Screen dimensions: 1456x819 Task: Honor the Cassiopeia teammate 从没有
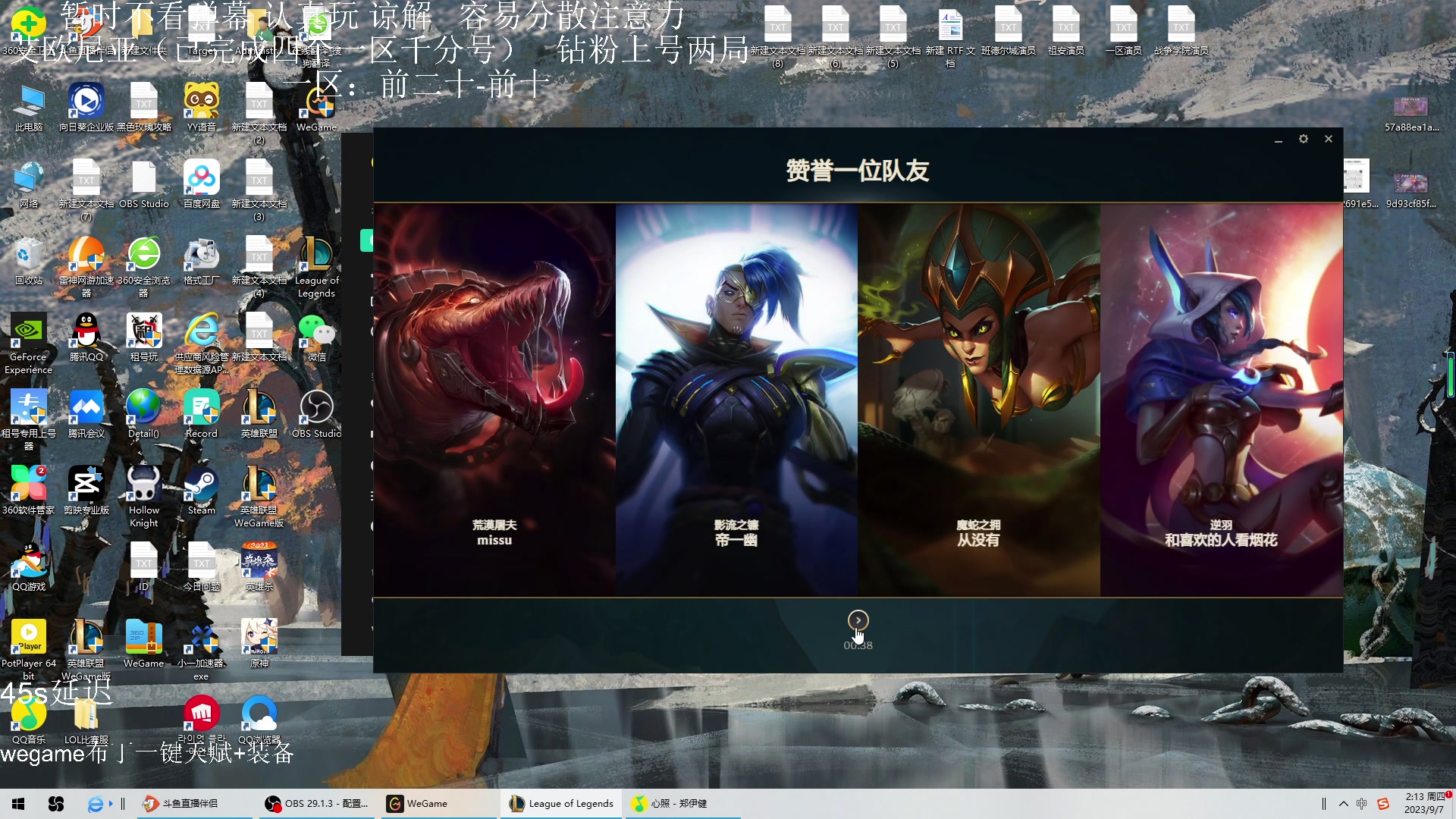tap(978, 400)
